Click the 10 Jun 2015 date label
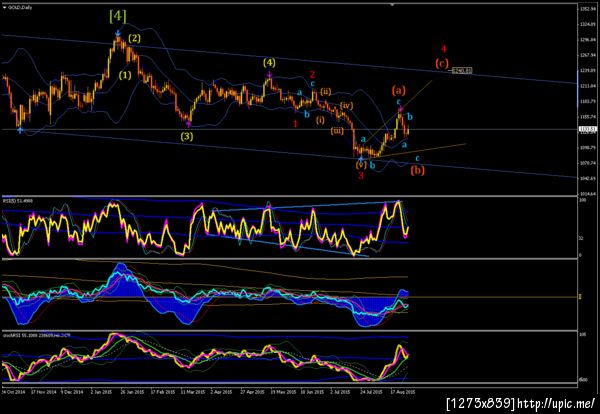 pyautogui.click(x=311, y=392)
